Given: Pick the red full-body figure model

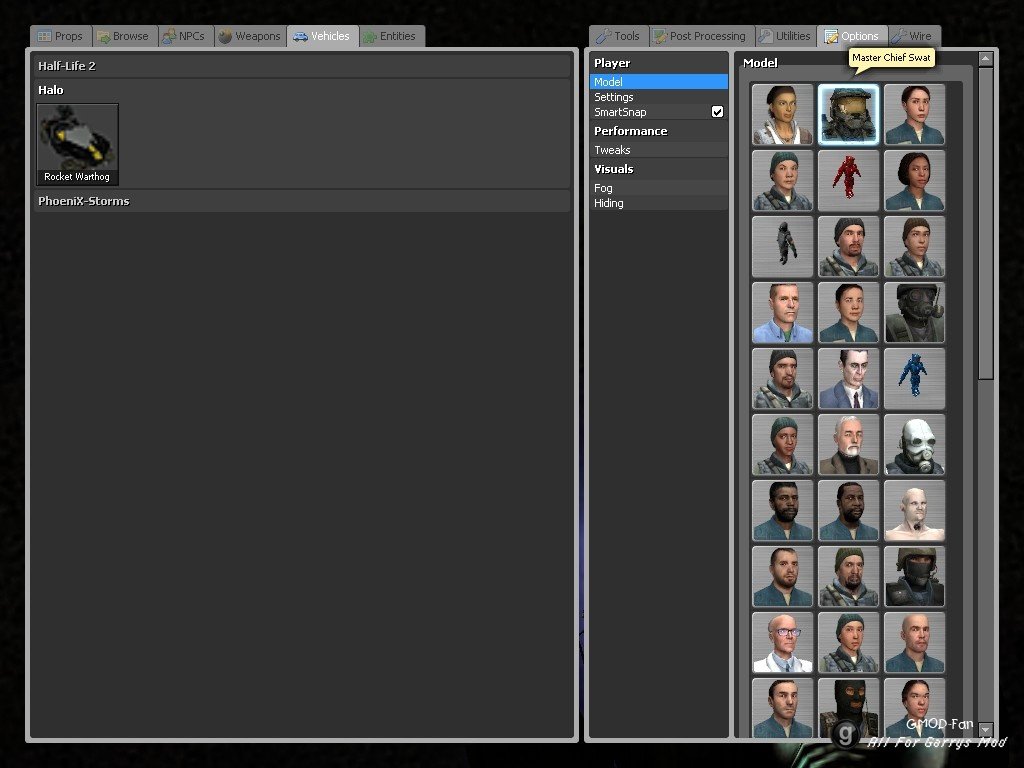Looking at the screenshot, I should [848, 180].
